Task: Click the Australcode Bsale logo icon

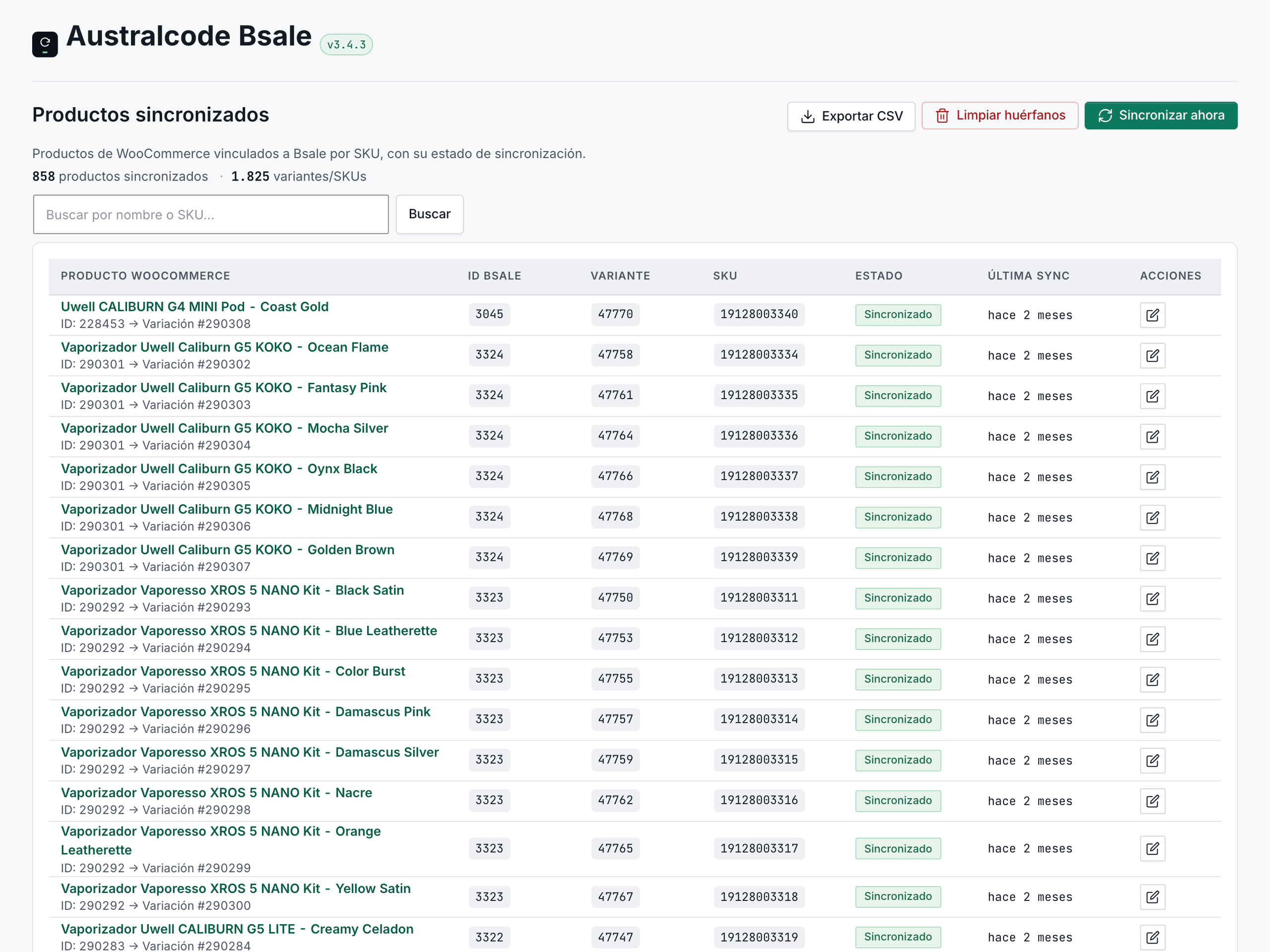Action: coord(45,44)
